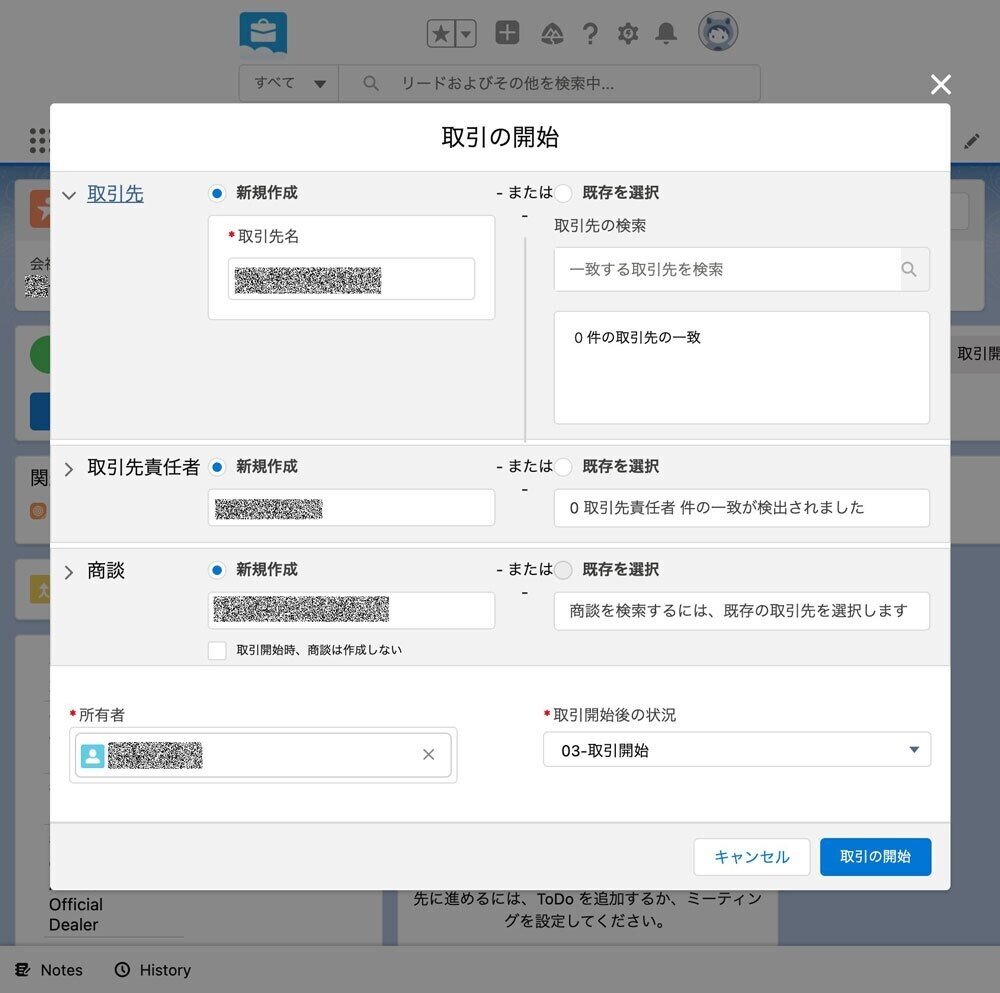Click the favorites star icon
This screenshot has width=1000, height=993.
point(441,32)
